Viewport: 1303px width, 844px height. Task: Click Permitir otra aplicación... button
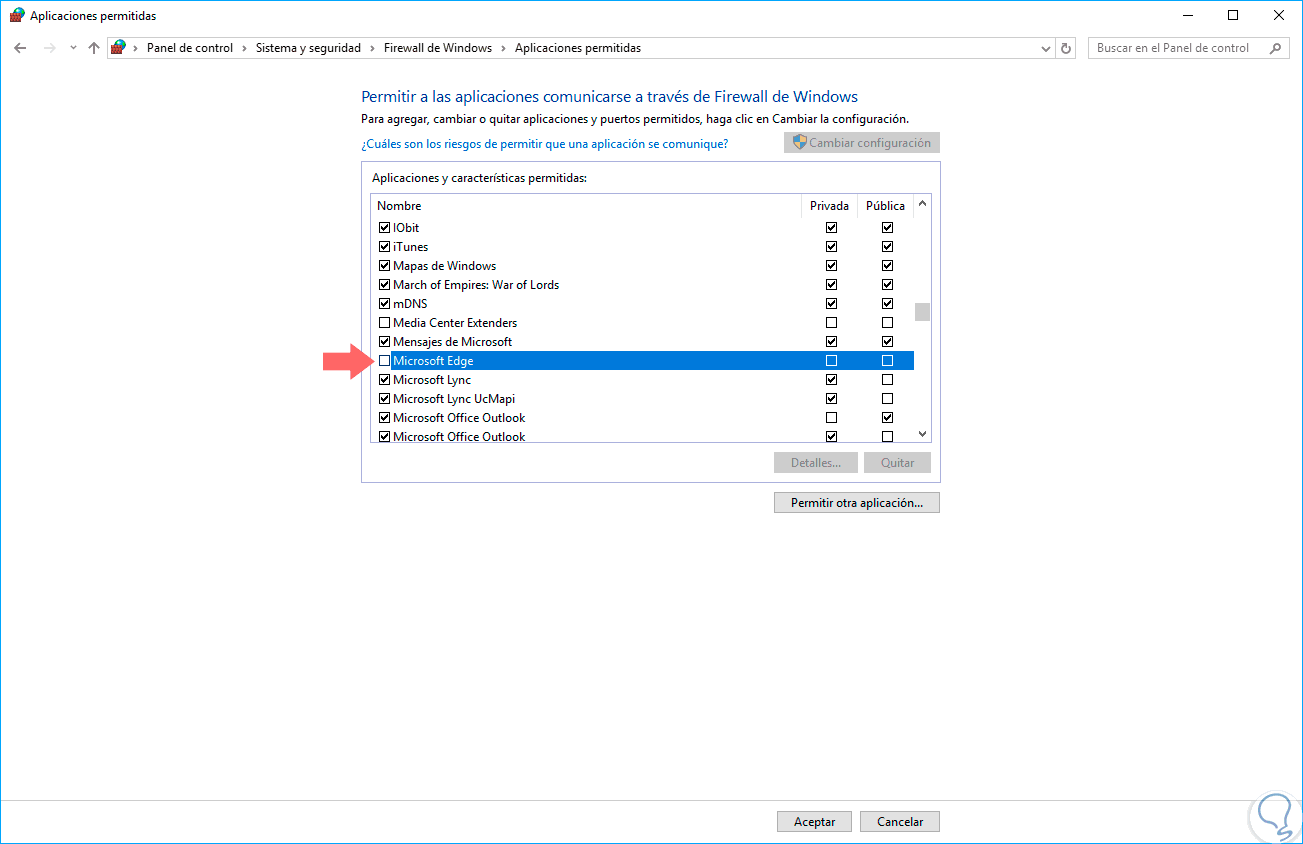click(x=857, y=503)
